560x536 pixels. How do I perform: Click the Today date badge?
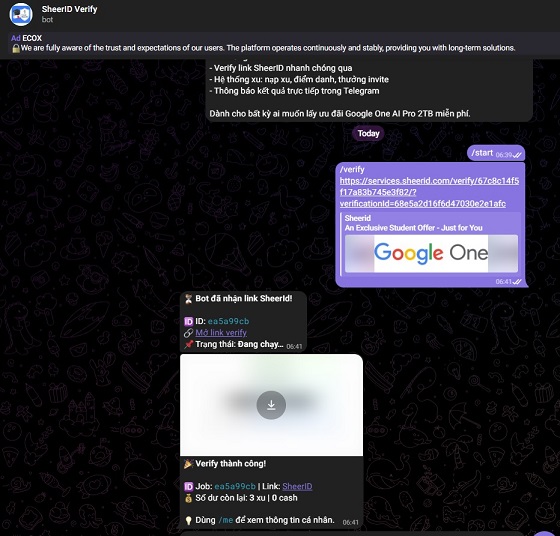(x=368, y=134)
